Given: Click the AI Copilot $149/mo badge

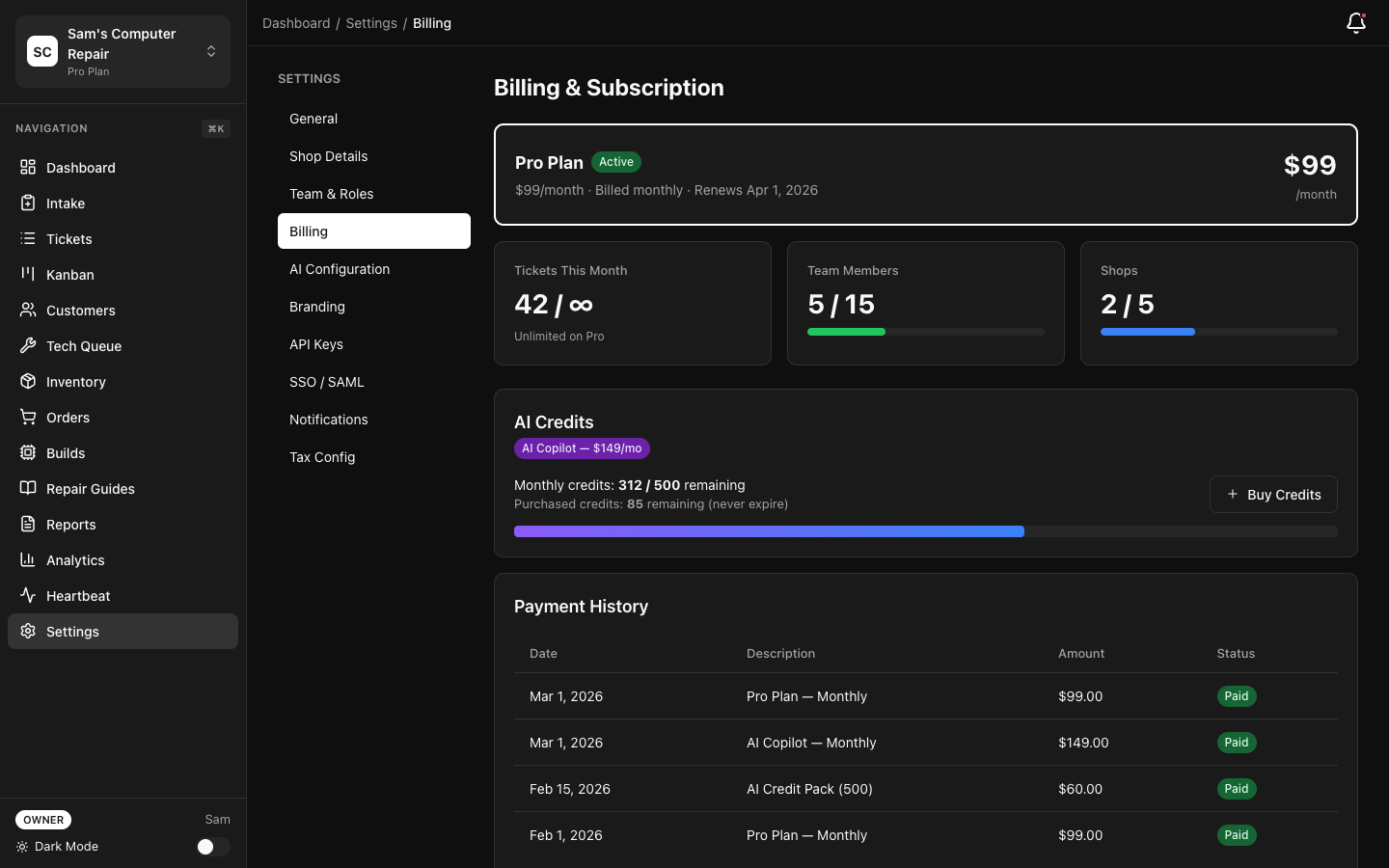Looking at the screenshot, I should tap(582, 448).
